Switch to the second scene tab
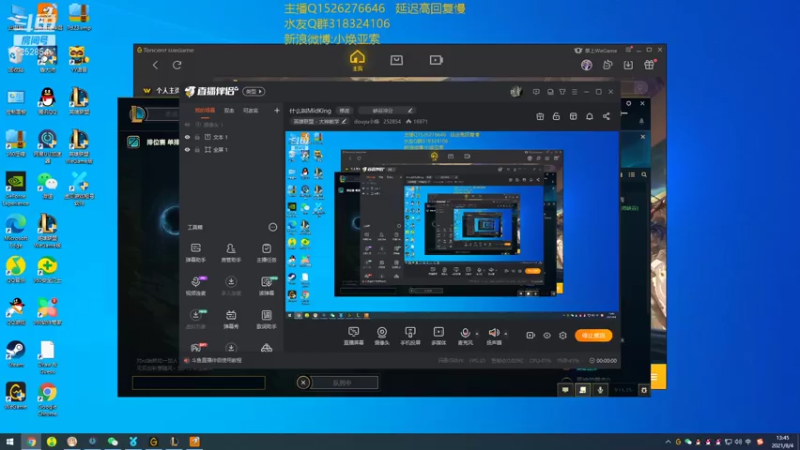This screenshot has height=450, width=800. (229, 111)
